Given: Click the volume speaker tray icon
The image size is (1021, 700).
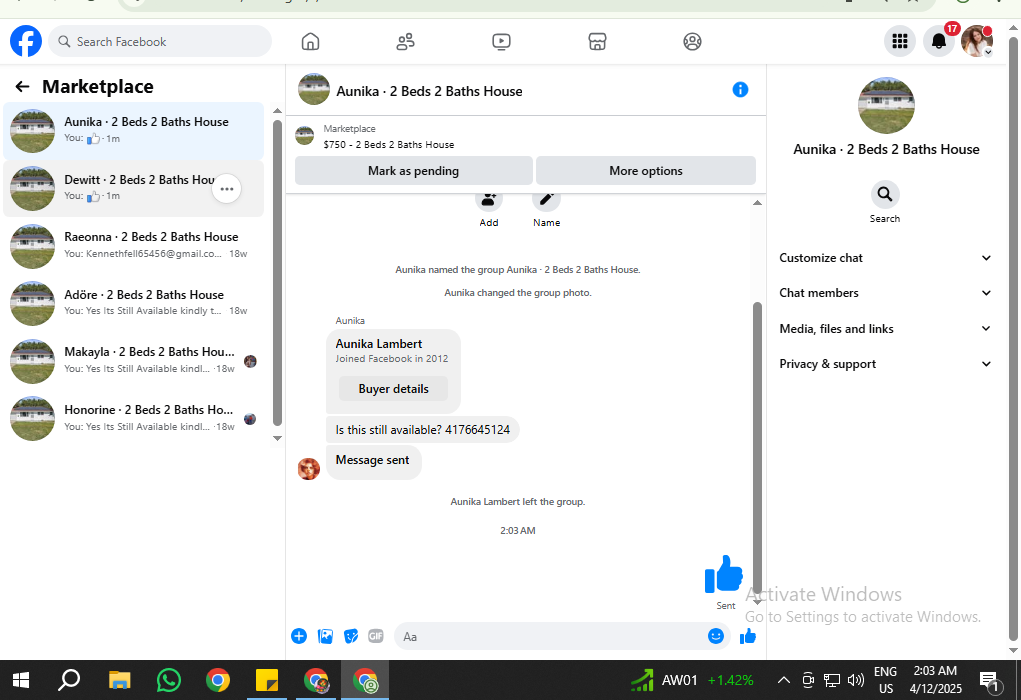Looking at the screenshot, I should point(856,680).
